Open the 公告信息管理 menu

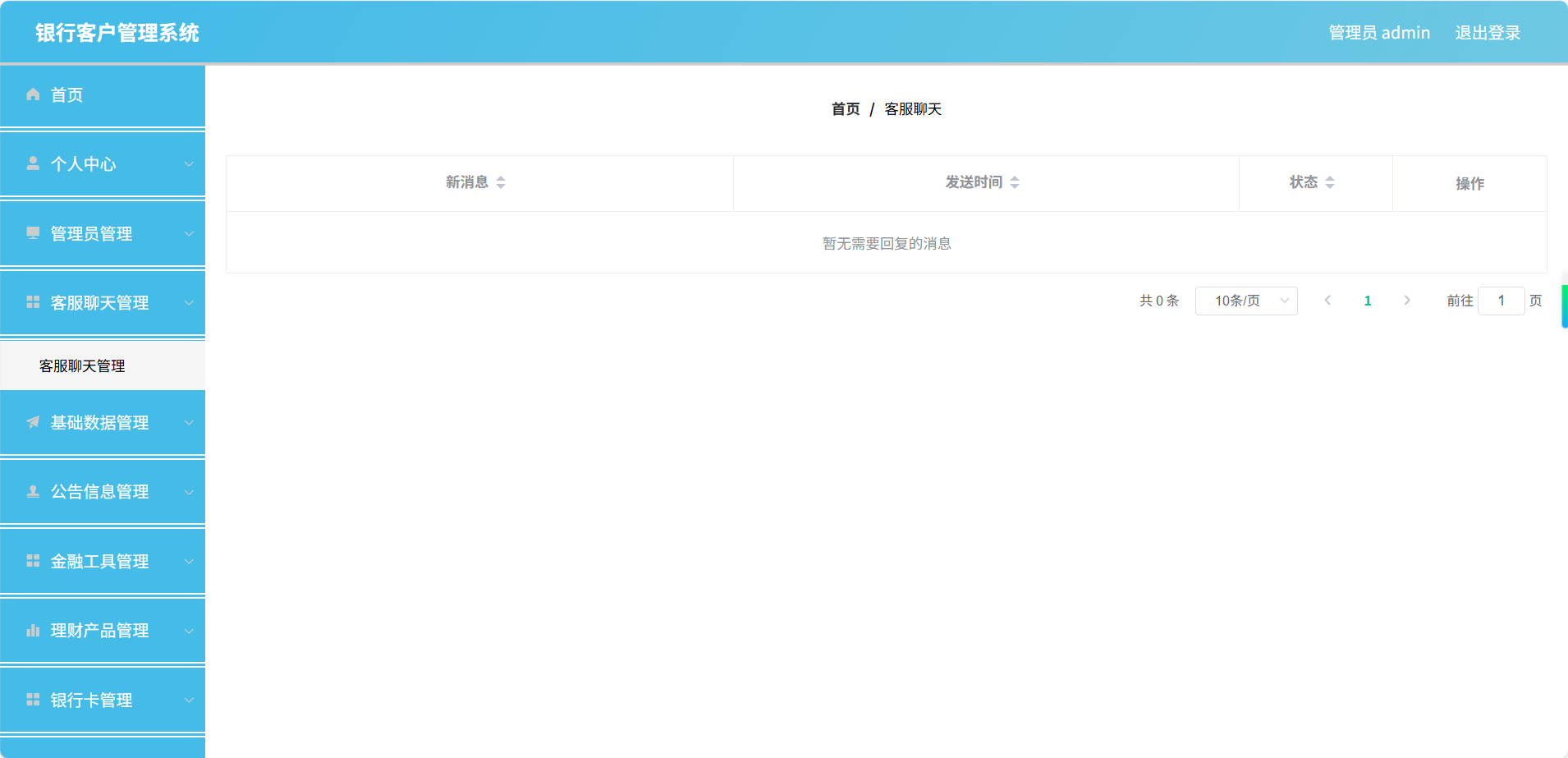[x=103, y=491]
